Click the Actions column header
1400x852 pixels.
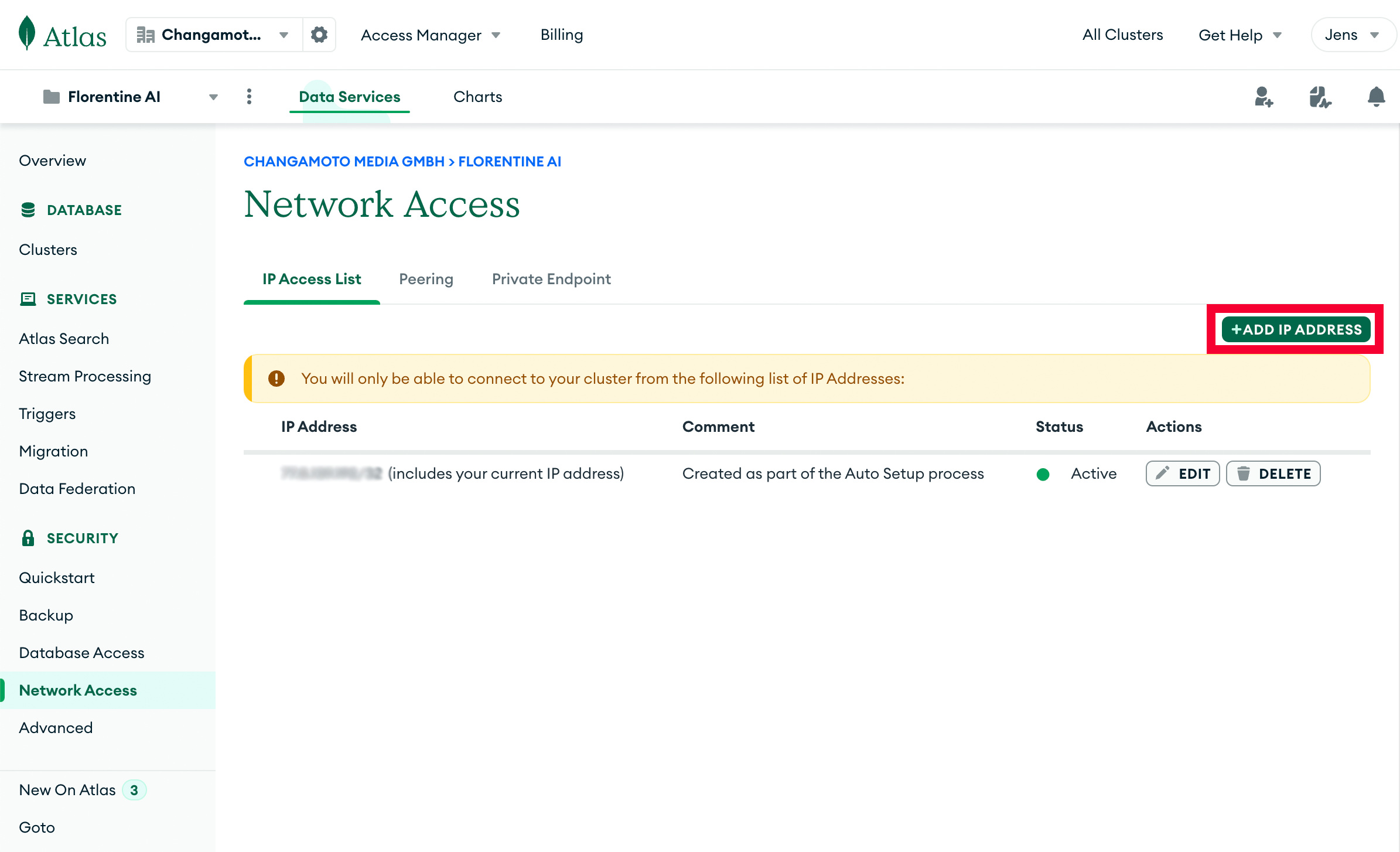click(x=1174, y=427)
